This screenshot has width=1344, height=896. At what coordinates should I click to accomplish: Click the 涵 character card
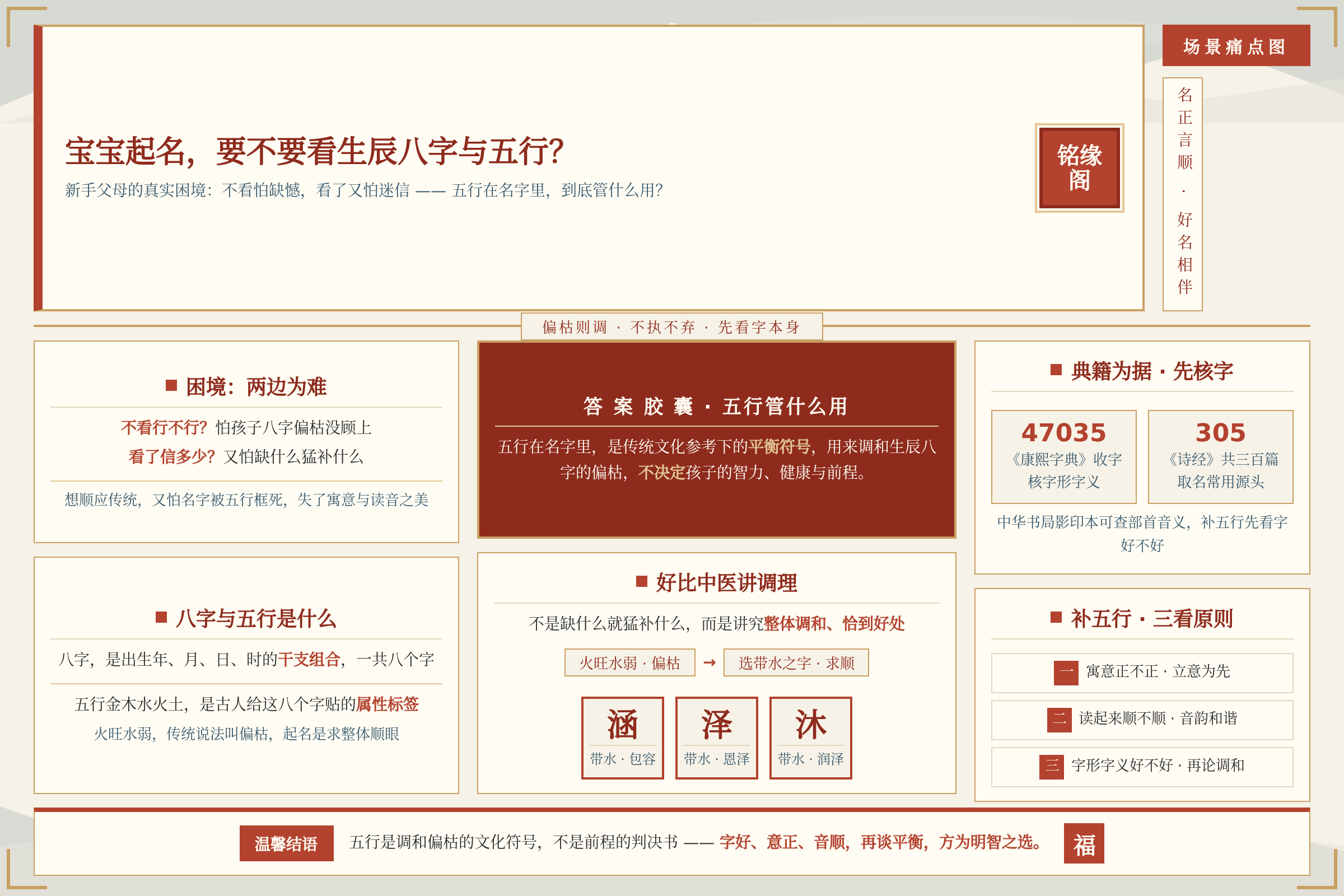pos(622,737)
